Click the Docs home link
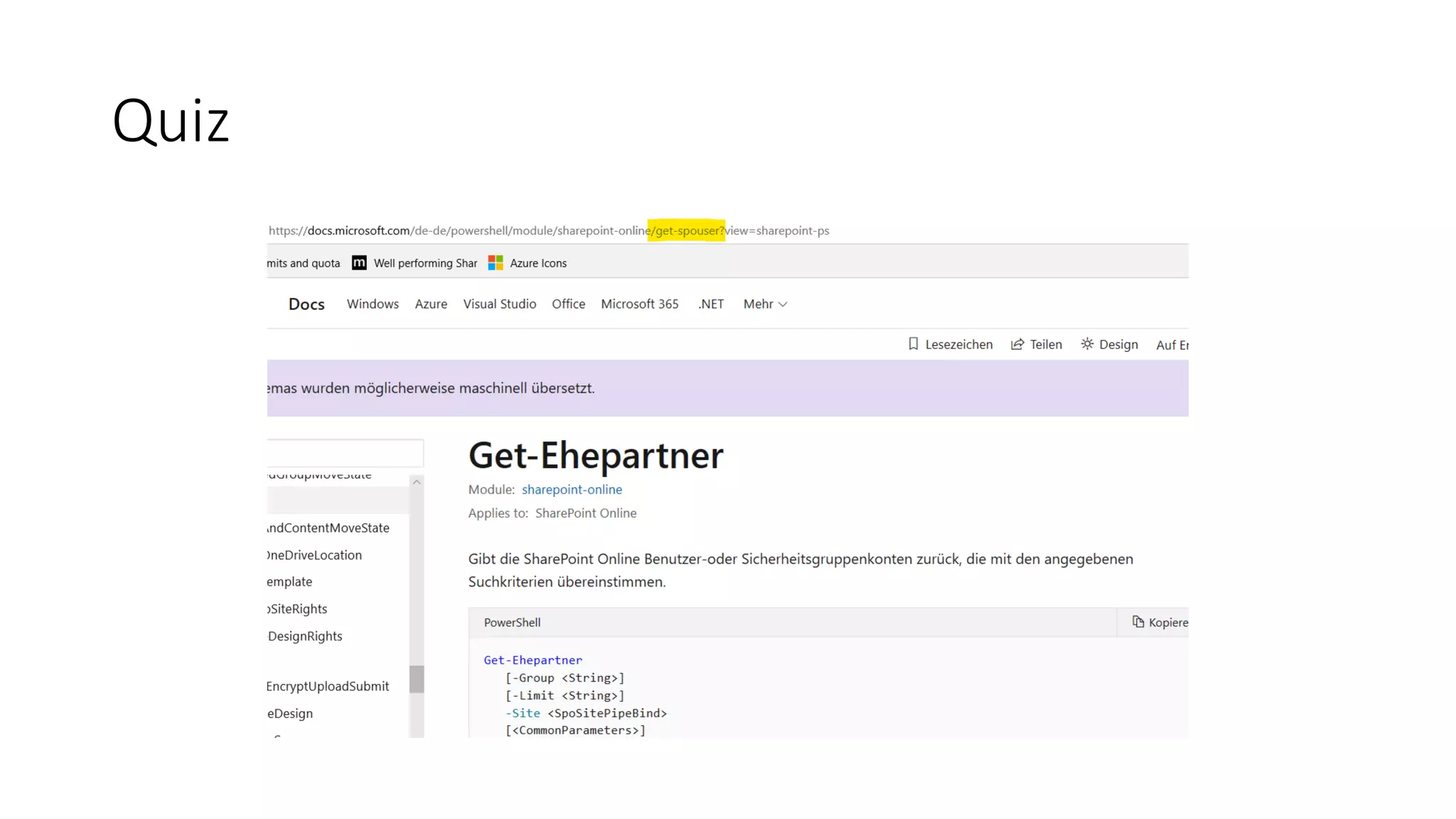This screenshot has width=1456, height=819. 306,304
